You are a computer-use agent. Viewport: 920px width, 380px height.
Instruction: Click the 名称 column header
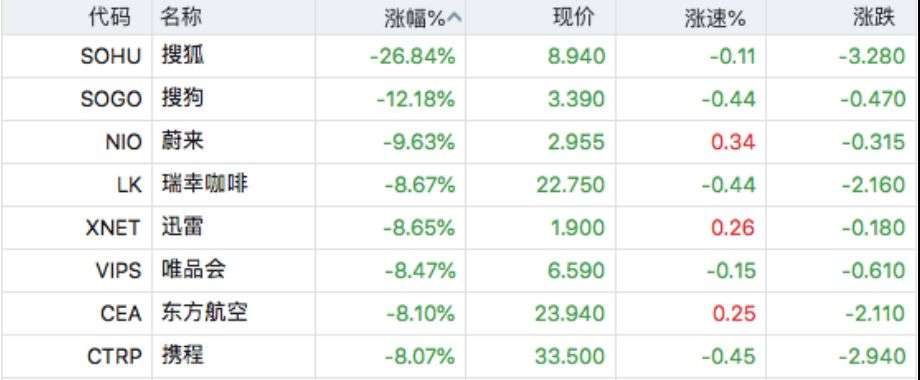tap(181, 17)
